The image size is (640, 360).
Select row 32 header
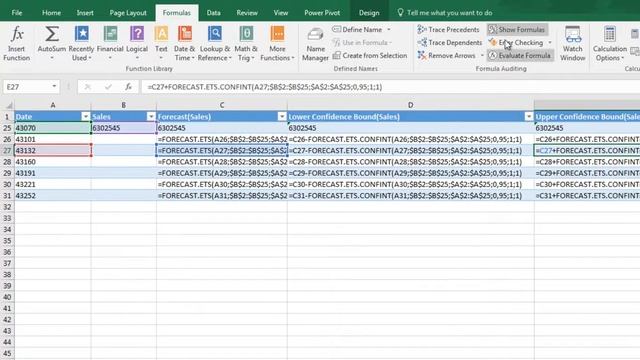7,207
